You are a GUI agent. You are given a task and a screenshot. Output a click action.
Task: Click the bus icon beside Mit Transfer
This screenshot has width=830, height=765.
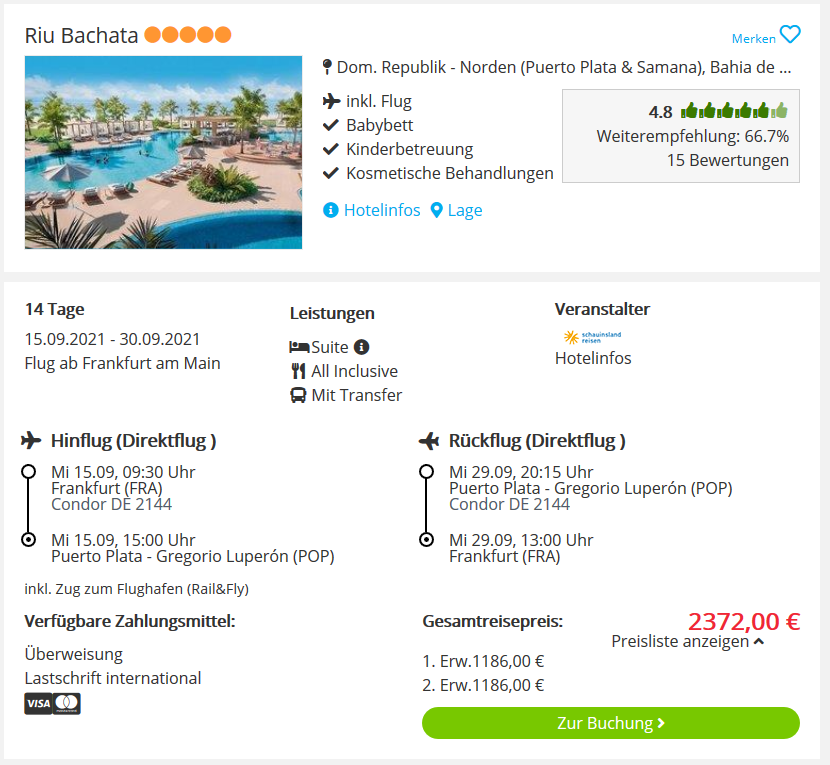click(x=298, y=395)
